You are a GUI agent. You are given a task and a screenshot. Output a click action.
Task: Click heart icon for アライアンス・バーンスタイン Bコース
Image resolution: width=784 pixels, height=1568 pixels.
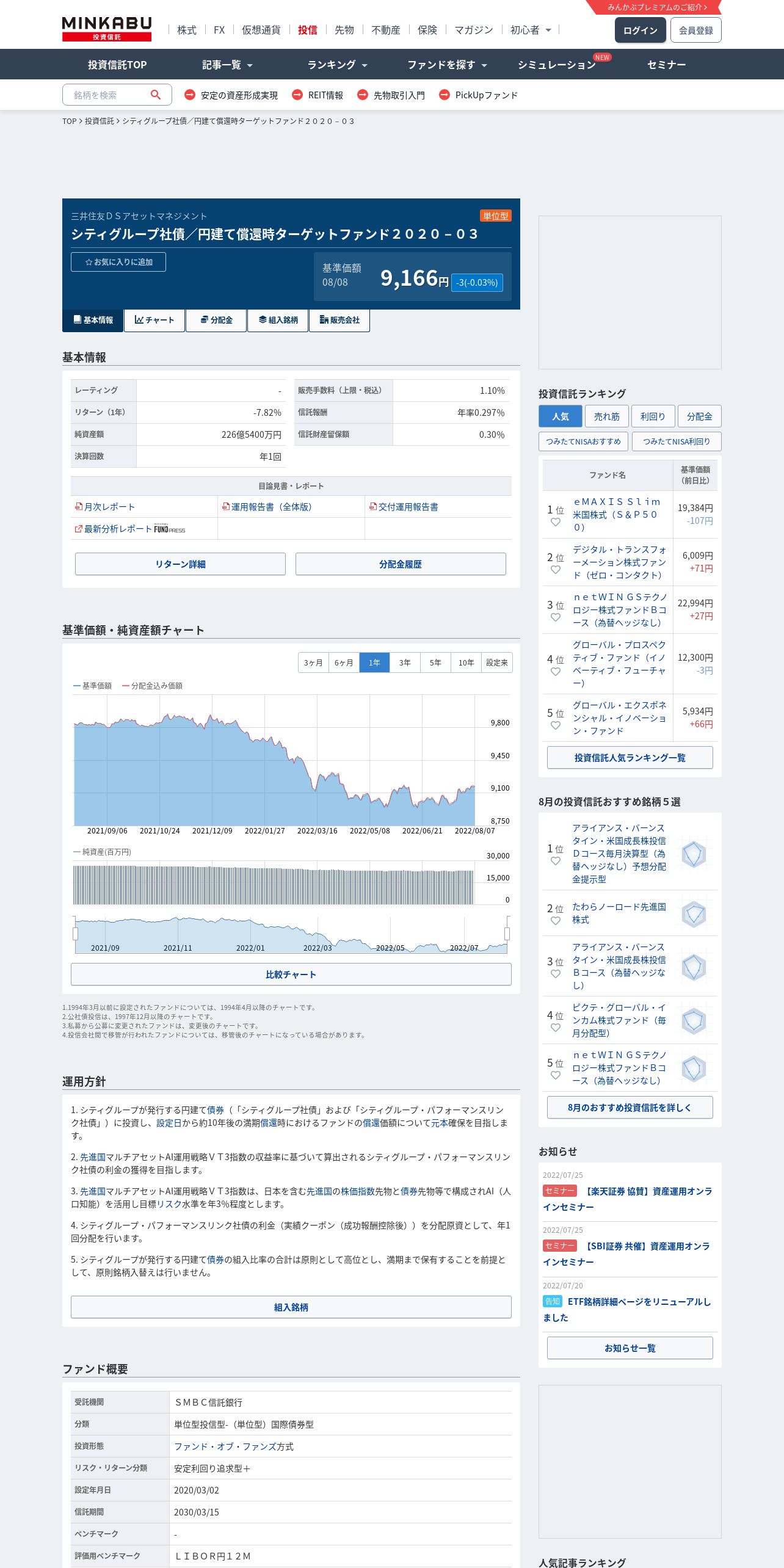pos(556,974)
